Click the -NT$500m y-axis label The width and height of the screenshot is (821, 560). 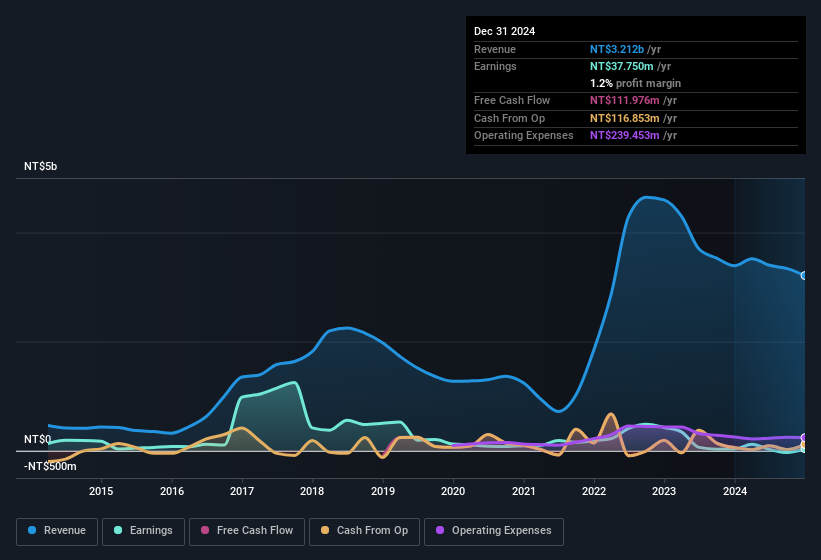pyautogui.click(x=50, y=466)
